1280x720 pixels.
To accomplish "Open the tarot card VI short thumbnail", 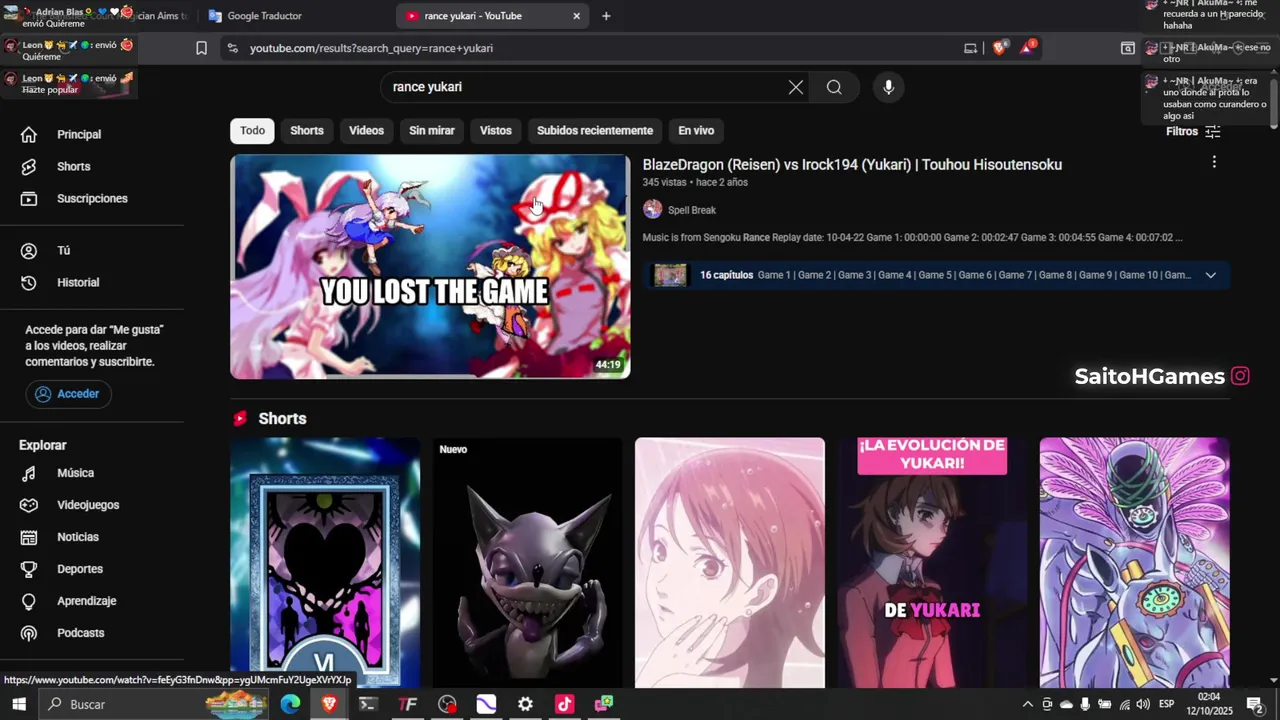I will tap(325, 562).
